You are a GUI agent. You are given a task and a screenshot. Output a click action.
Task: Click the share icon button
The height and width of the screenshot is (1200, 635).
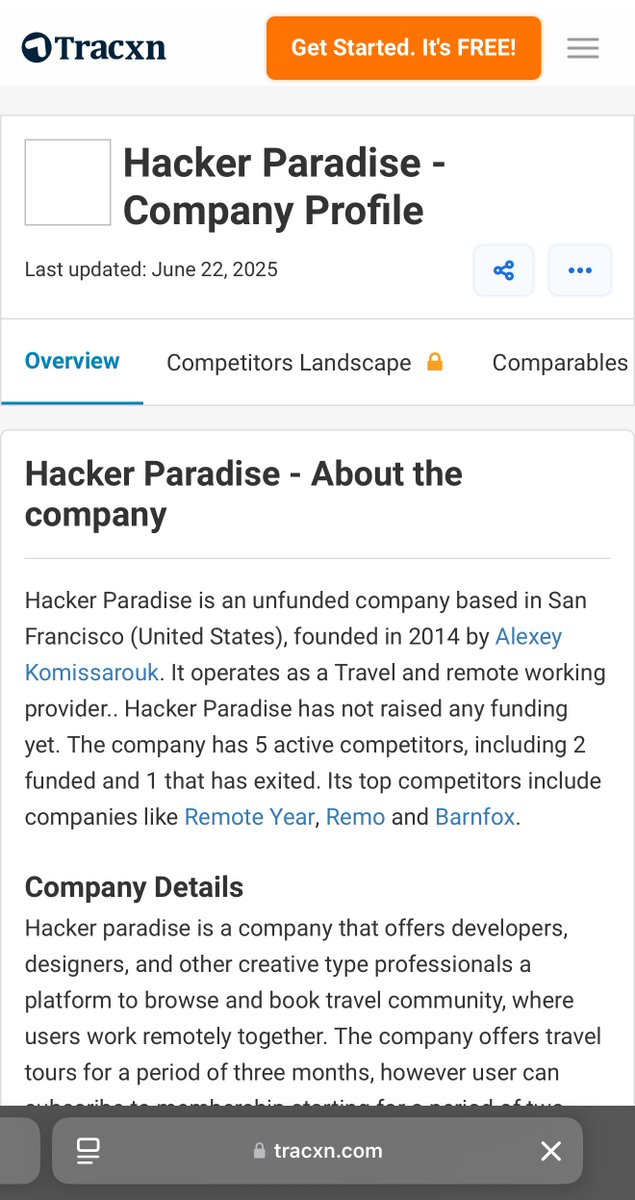(x=504, y=270)
